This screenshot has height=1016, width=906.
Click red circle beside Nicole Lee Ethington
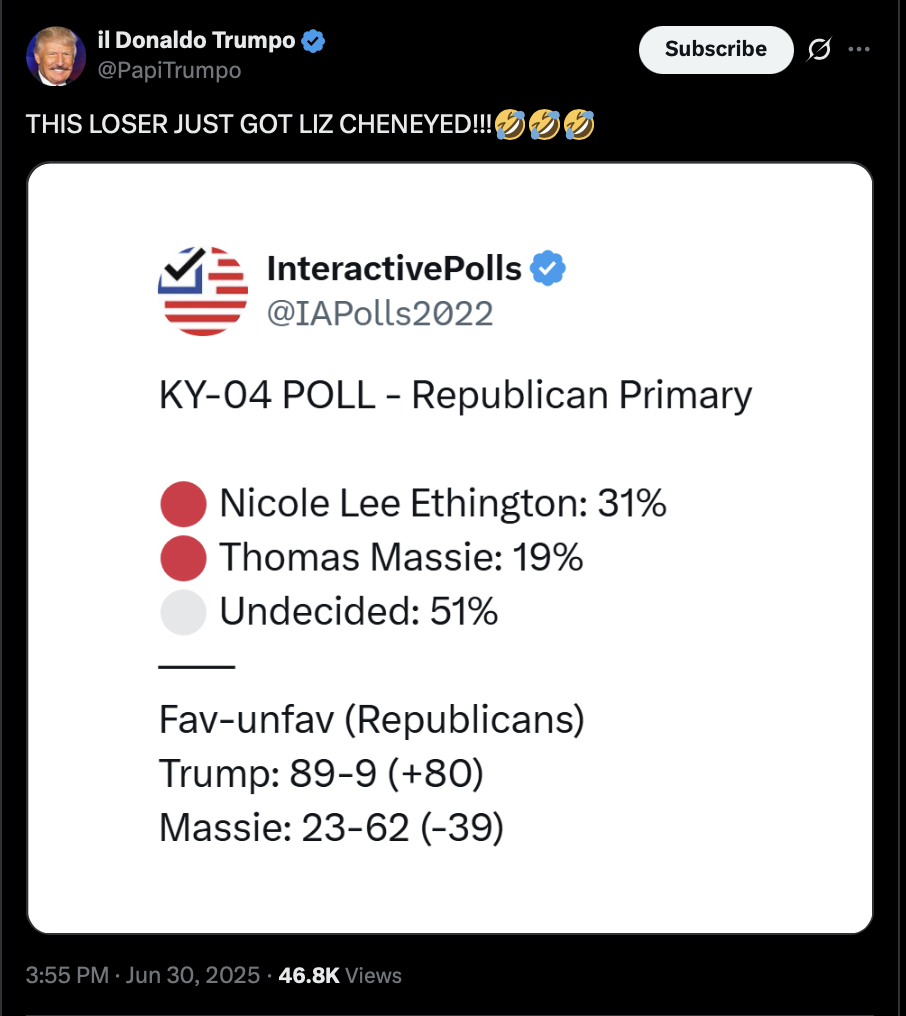pos(183,503)
